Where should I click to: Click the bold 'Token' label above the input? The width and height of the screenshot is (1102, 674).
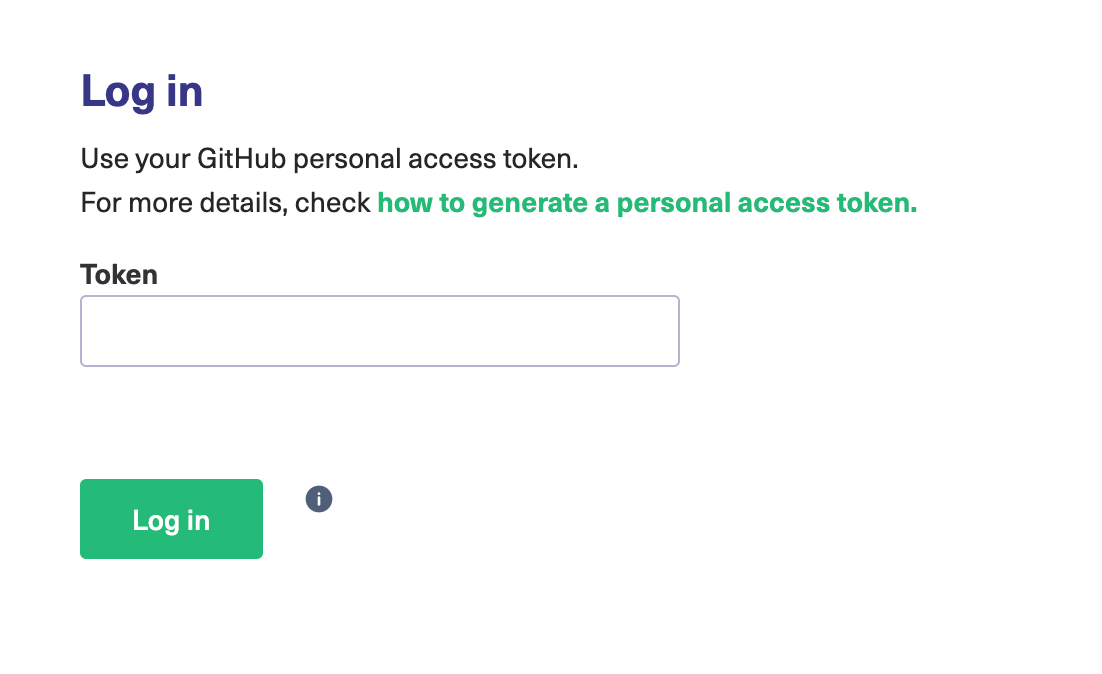pyautogui.click(x=119, y=275)
